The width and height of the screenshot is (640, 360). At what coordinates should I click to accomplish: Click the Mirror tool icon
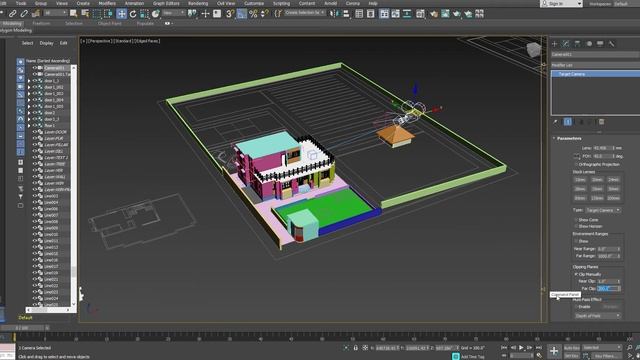tap(335, 14)
